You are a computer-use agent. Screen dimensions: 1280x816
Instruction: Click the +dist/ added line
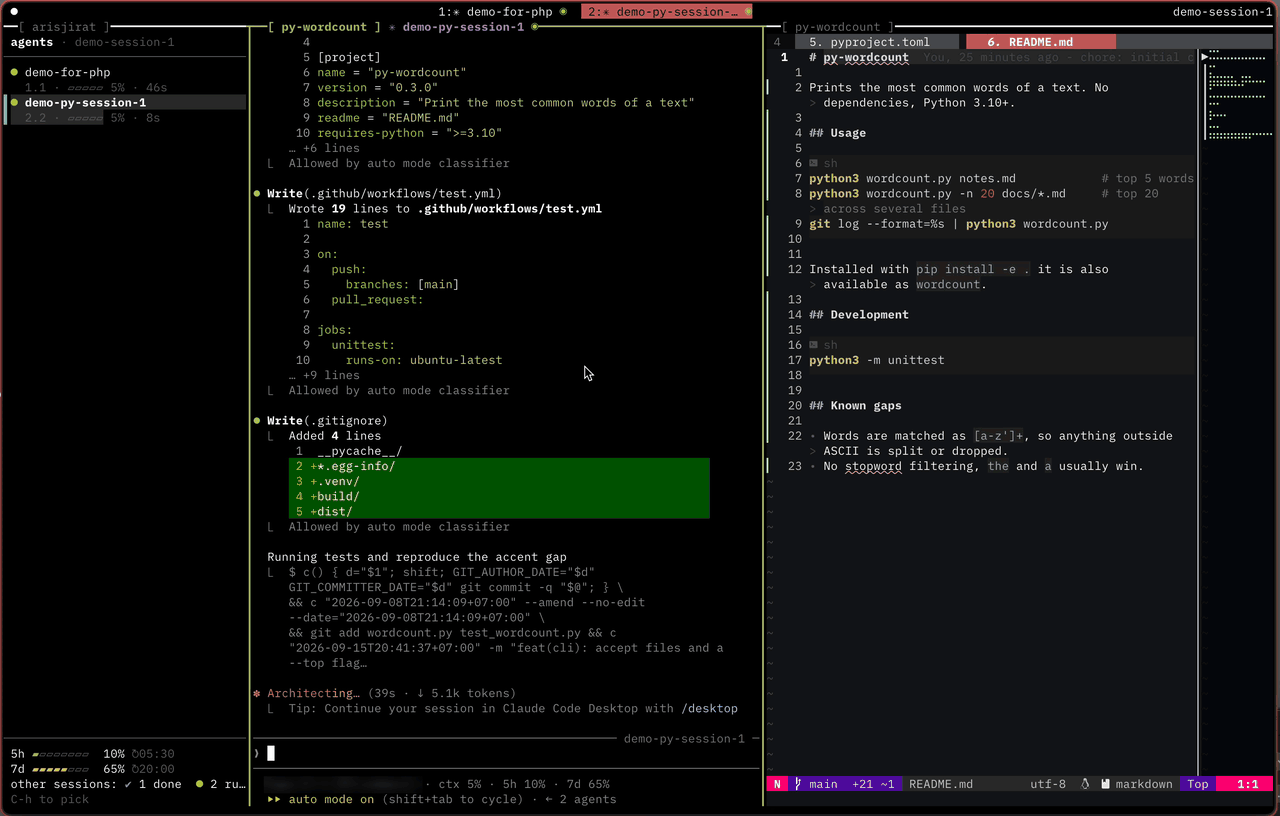click(x=499, y=511)
